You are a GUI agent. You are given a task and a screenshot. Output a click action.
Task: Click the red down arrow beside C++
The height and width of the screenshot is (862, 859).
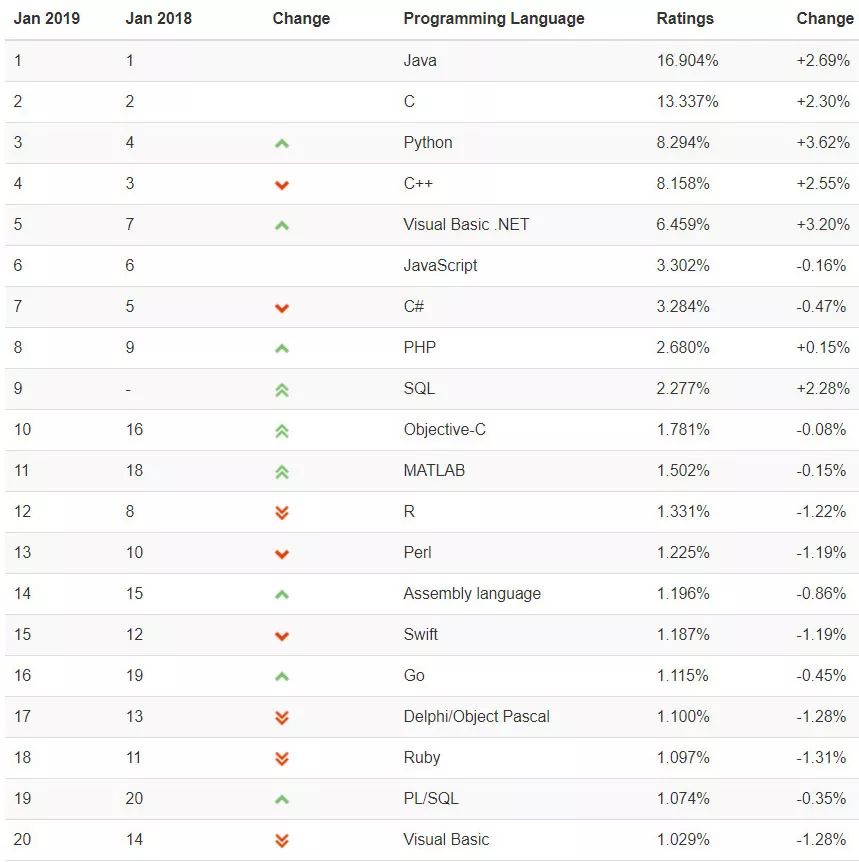click(282, 184)
